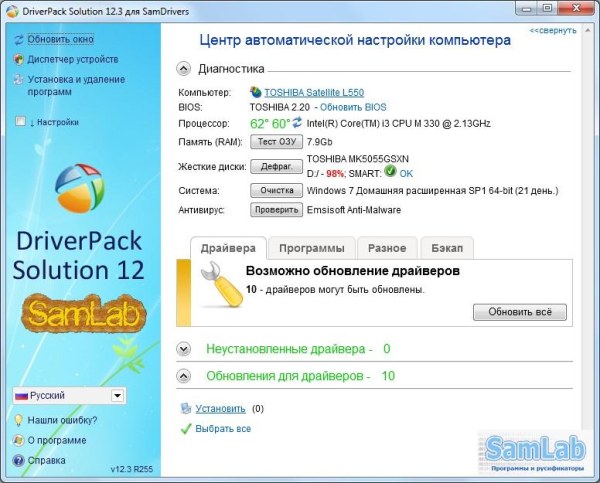Click the refresh window arrows icon
Viewport: 600px width, 483px height.
pyautogui.click(x=18, y=39)
